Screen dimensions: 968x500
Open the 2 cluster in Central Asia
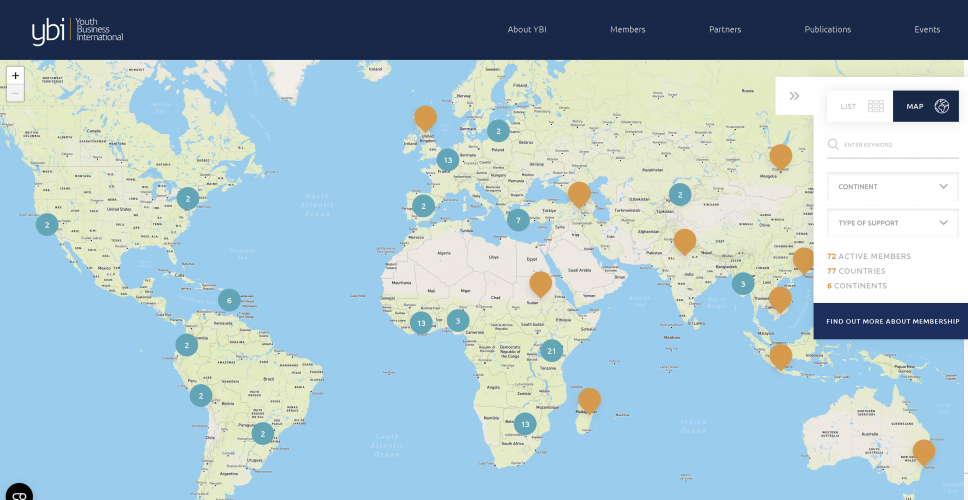point(680,194)
